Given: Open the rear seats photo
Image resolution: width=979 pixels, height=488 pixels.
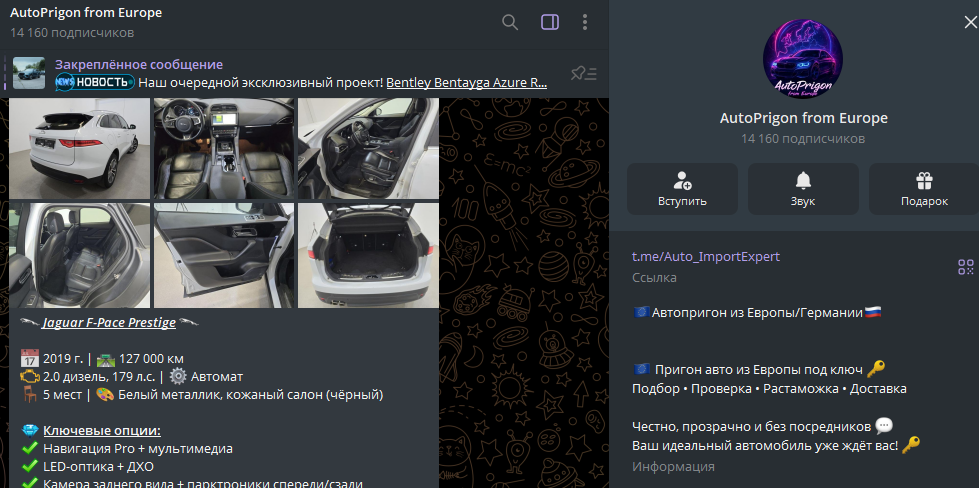Looking at the screenshot, I should 79,255.
